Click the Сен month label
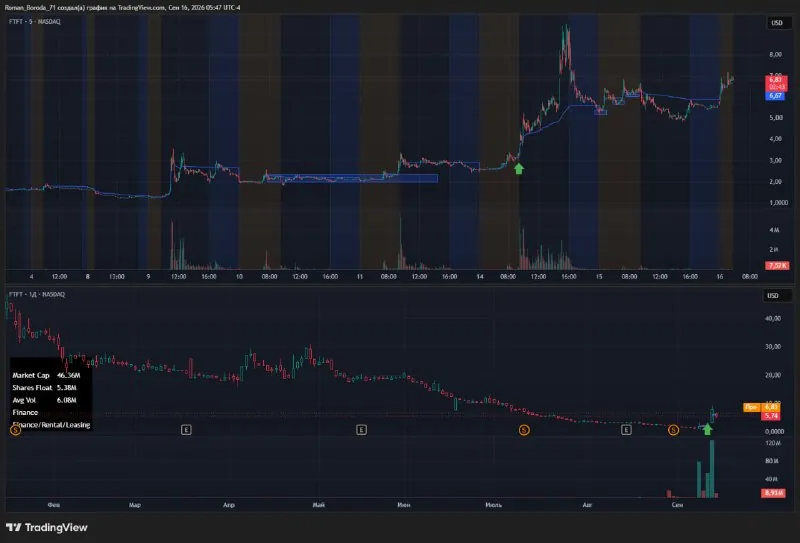The width and height of the screenshot is (800, 543). [x=677, y=505]
